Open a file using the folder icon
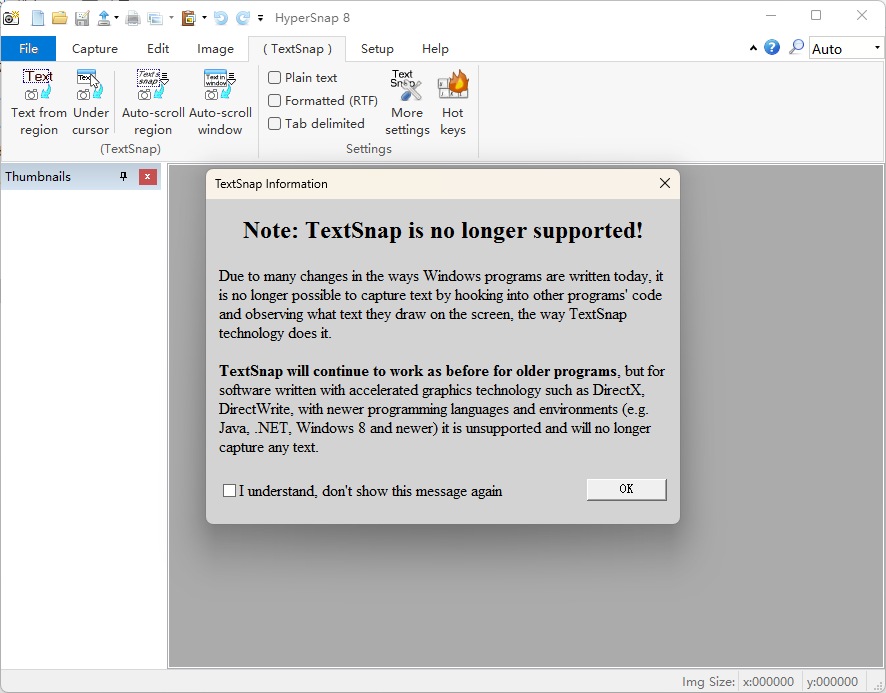The height and width of the screenshot is (693, 886). tap(60, 18)
